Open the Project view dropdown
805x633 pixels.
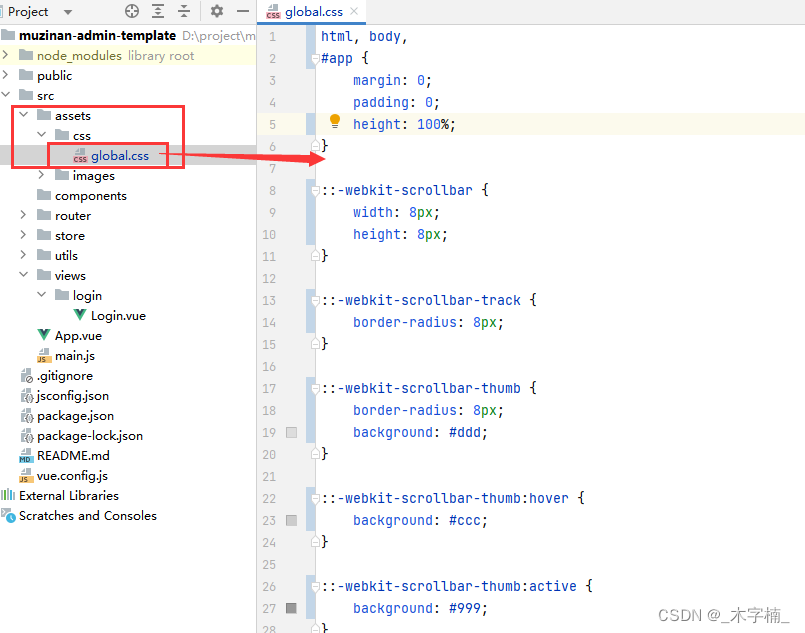click(x=68, y=12)
